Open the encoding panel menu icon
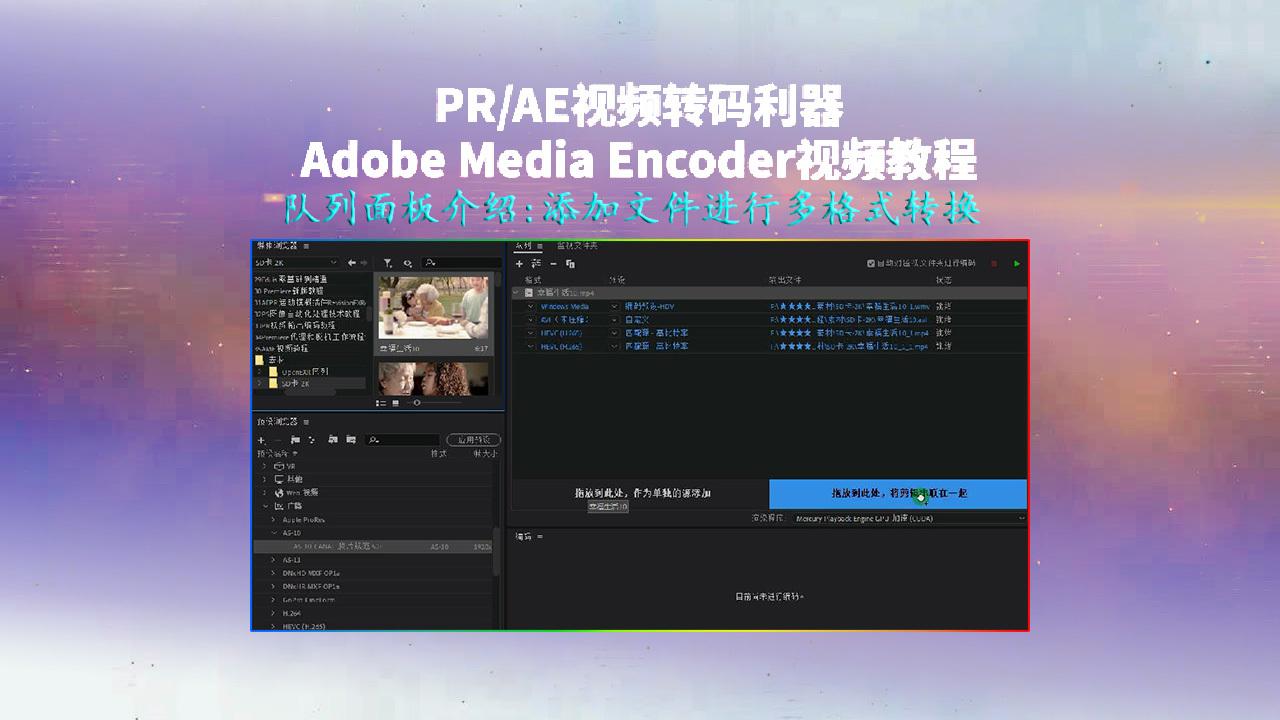 (540, 537)
